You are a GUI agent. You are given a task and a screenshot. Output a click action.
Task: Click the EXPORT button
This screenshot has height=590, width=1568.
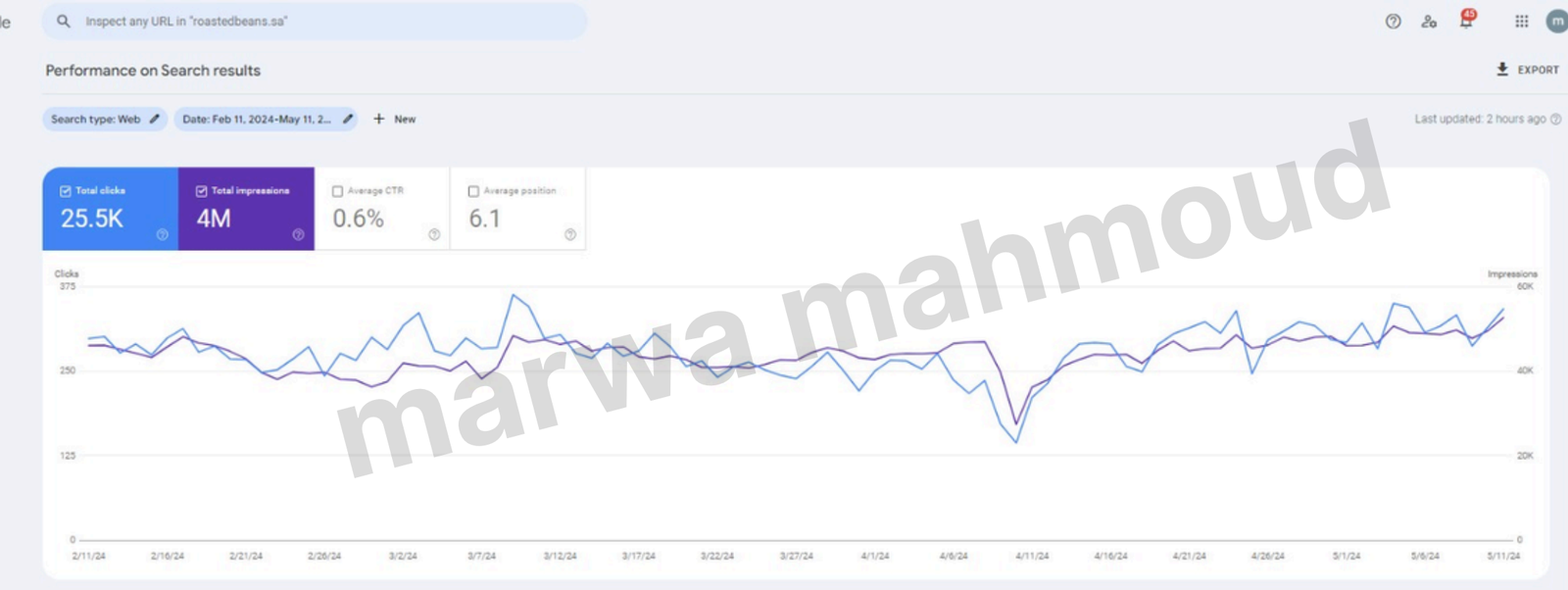pos(1527,70)
